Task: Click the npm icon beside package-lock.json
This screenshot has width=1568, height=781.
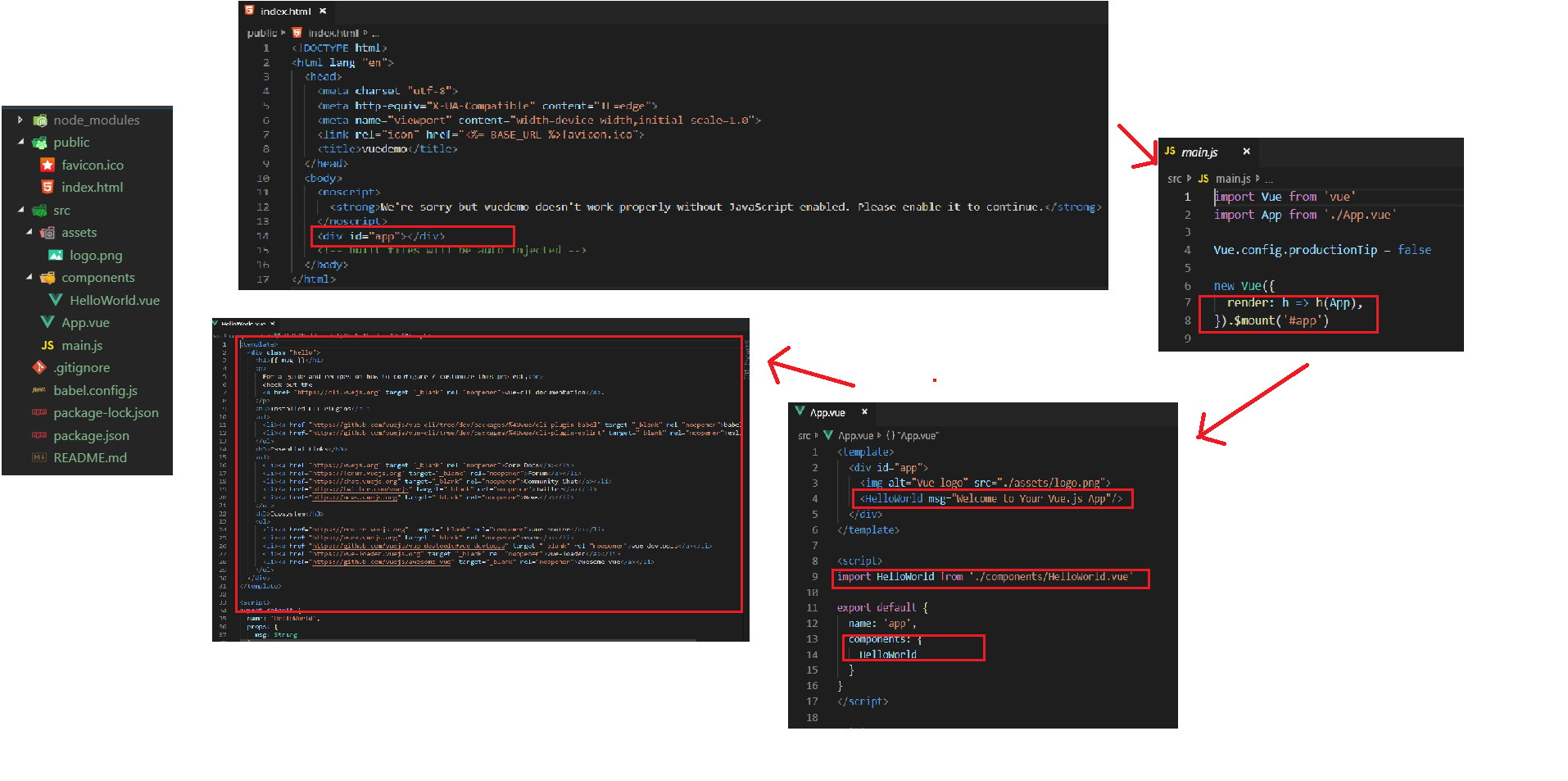Action: tap(39, 412)
